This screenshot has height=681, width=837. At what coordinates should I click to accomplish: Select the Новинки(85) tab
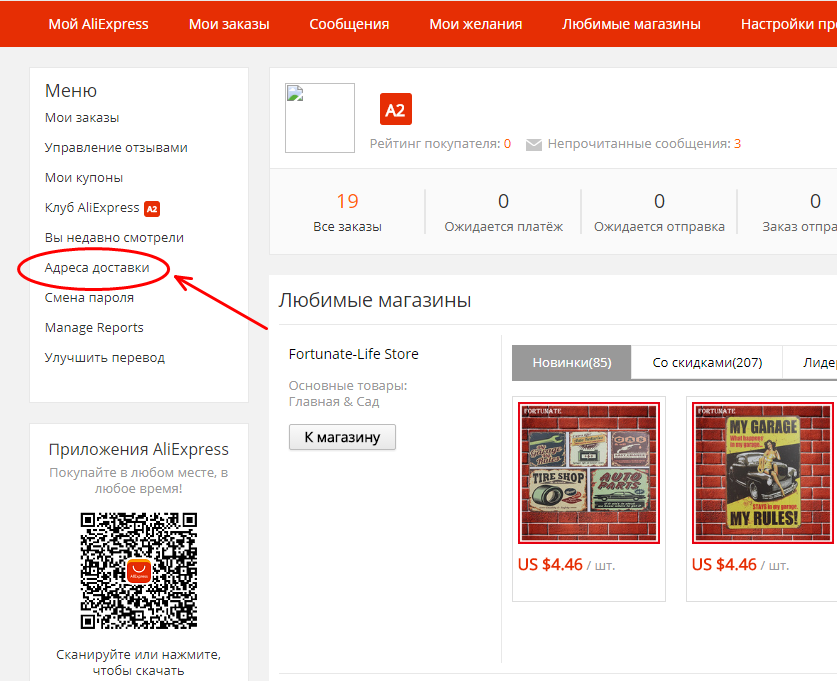(x=572, y=363)
